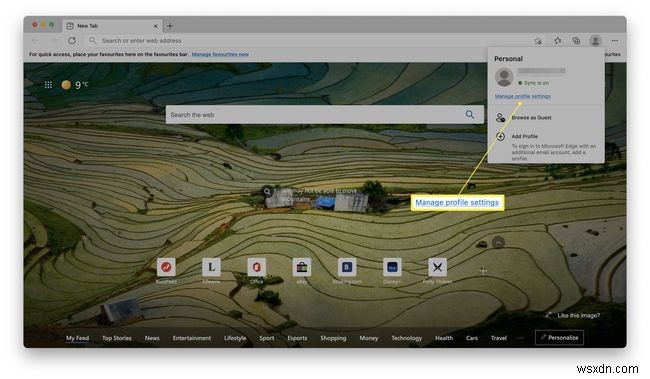Open the Office quick link tile
This screenshot has height=379, width=650.
tap(257, 267)
